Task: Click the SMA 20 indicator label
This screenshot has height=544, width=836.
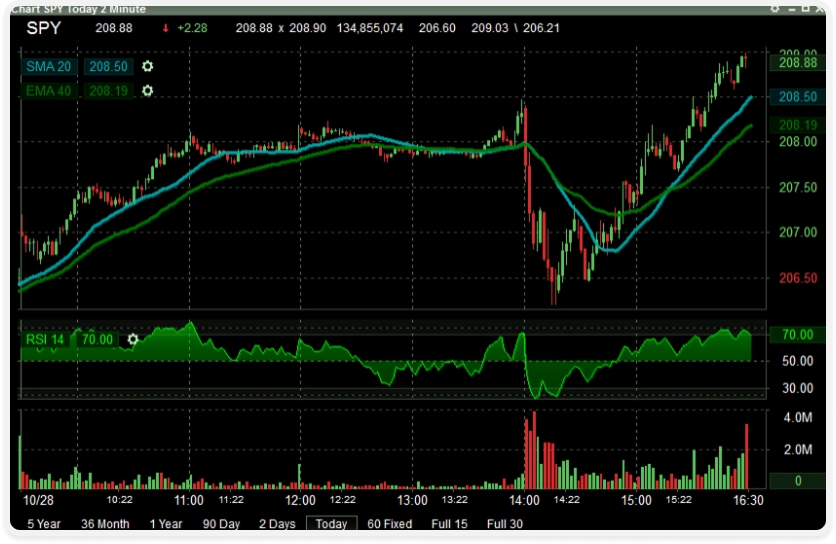Action: 49,67
